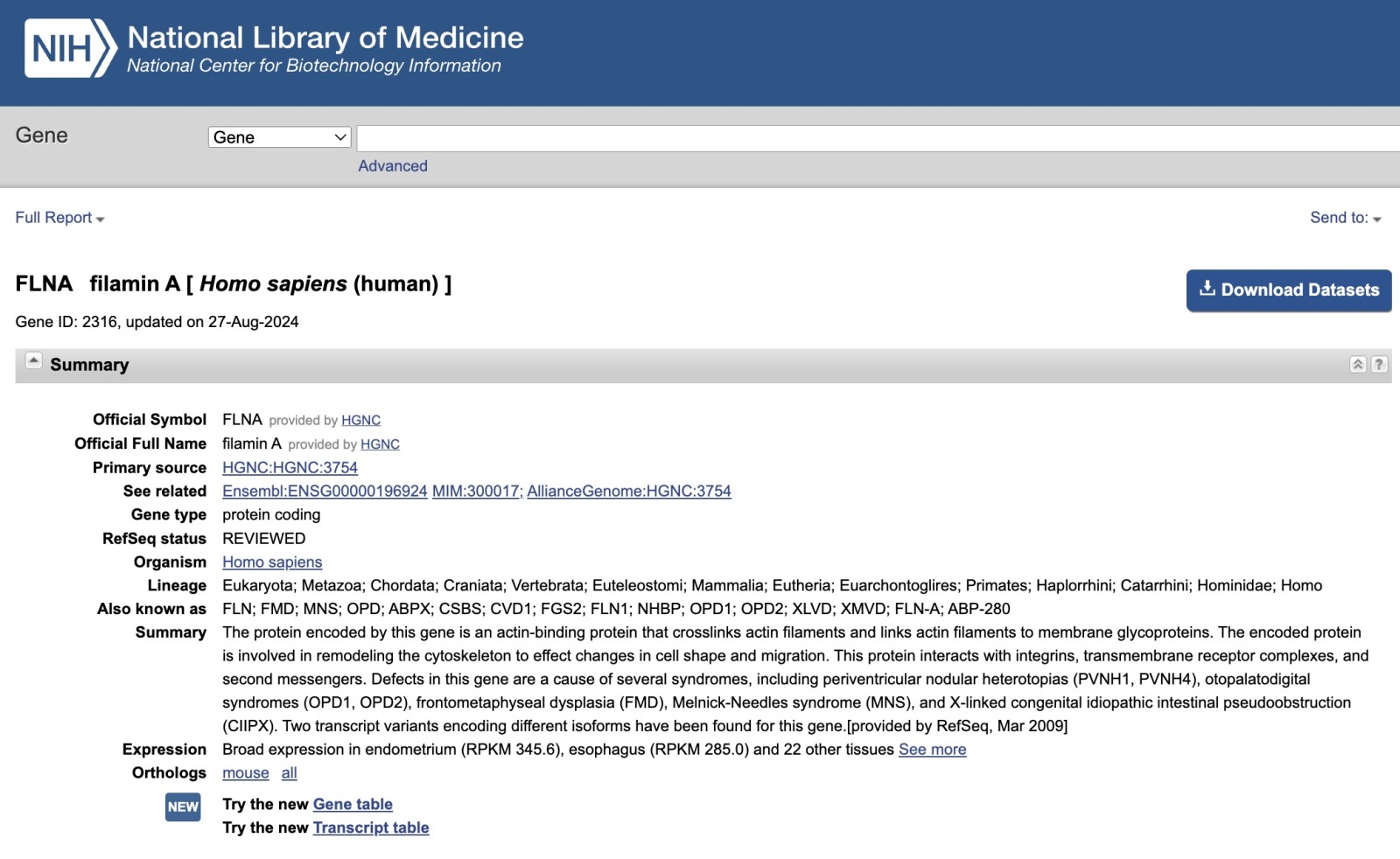The image size is (1400, 859).
Task: Collapse the Summary section toggle icon
Action: click(x=33, y=360)
